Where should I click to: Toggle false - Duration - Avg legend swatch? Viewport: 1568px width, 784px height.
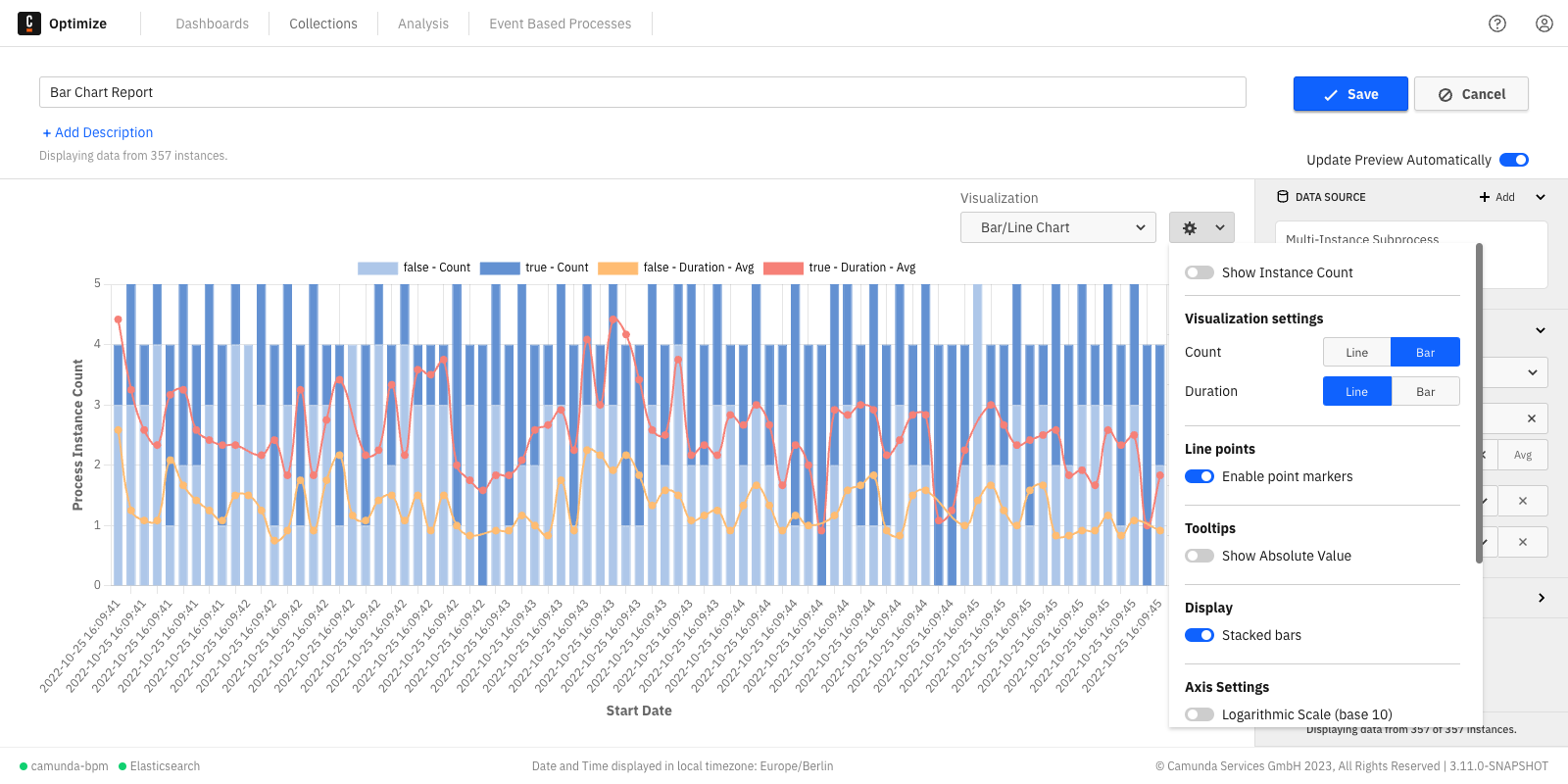(617, 268)
